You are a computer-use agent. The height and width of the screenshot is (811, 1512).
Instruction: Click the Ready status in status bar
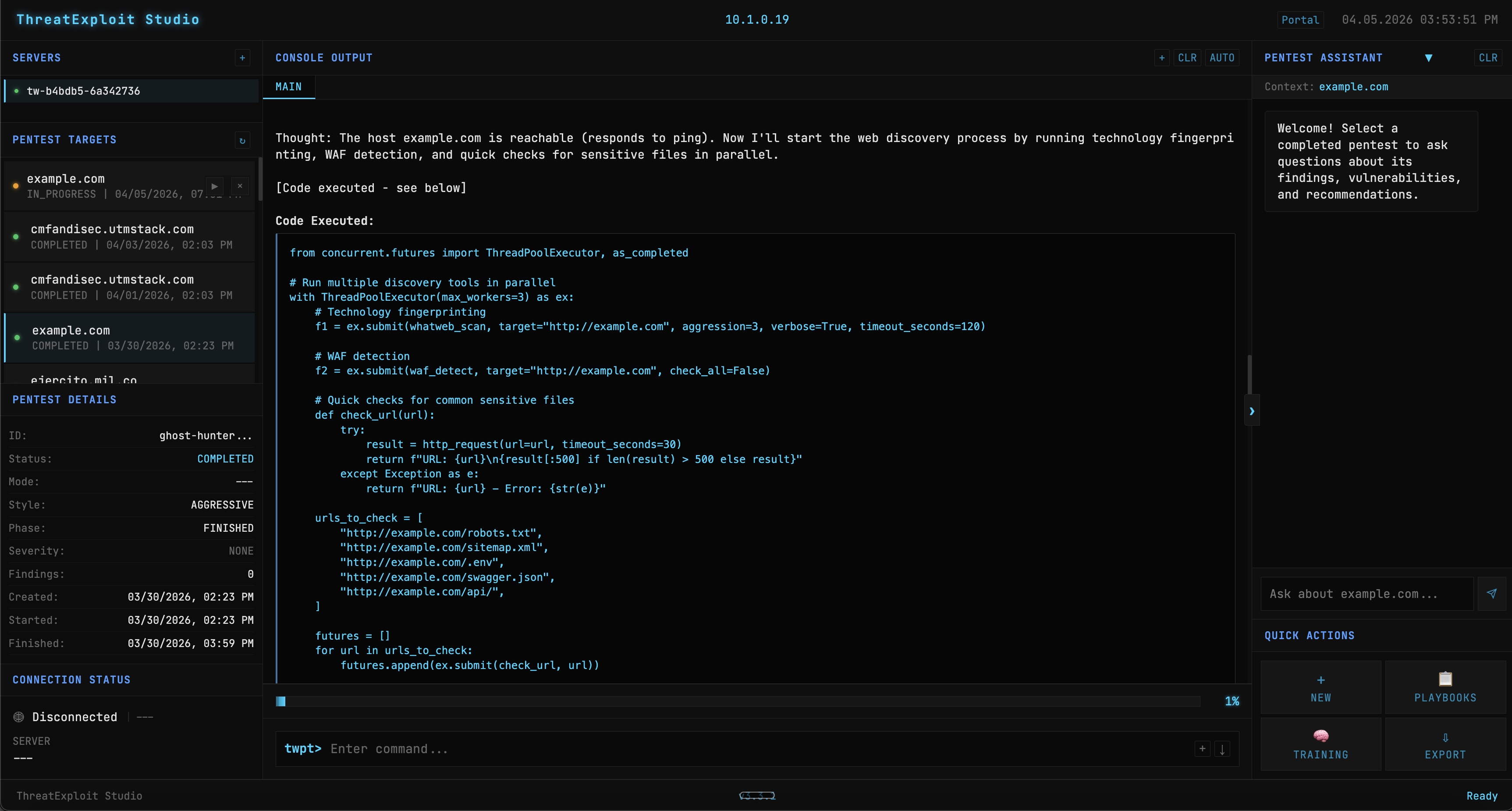(1482, 796)
